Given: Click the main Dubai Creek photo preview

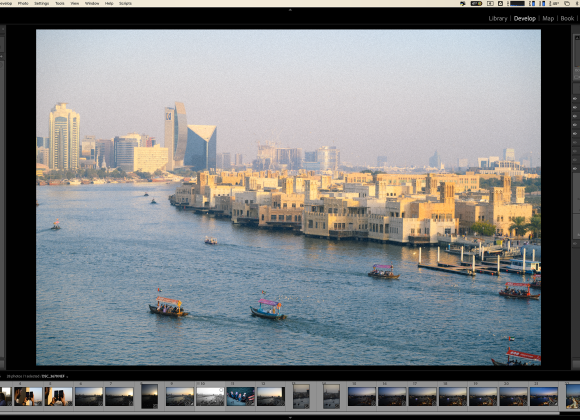Looking at the screenshot, I should coord(289,198).
